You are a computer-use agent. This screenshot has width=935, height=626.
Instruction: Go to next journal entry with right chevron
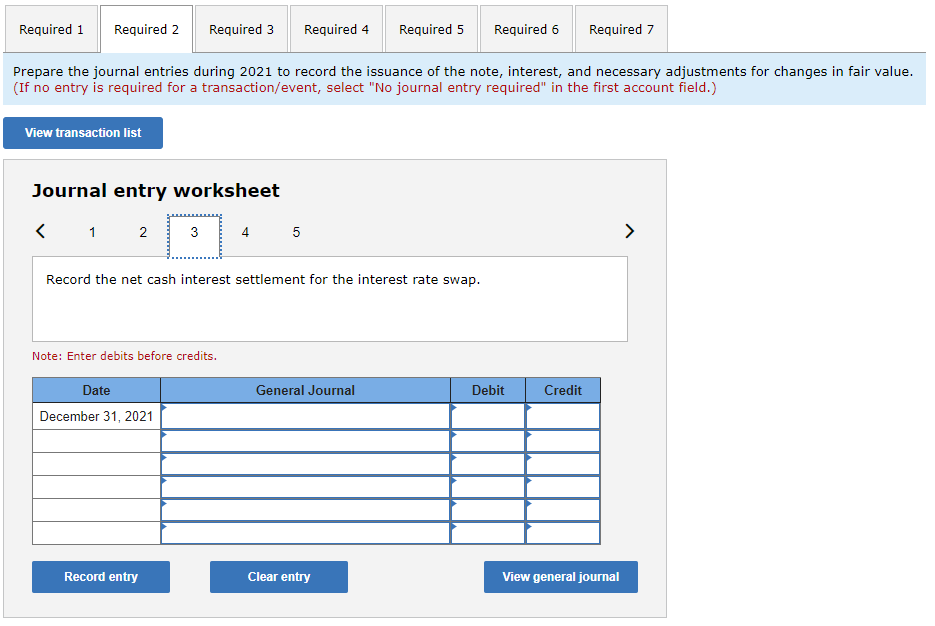click(629, 231)
